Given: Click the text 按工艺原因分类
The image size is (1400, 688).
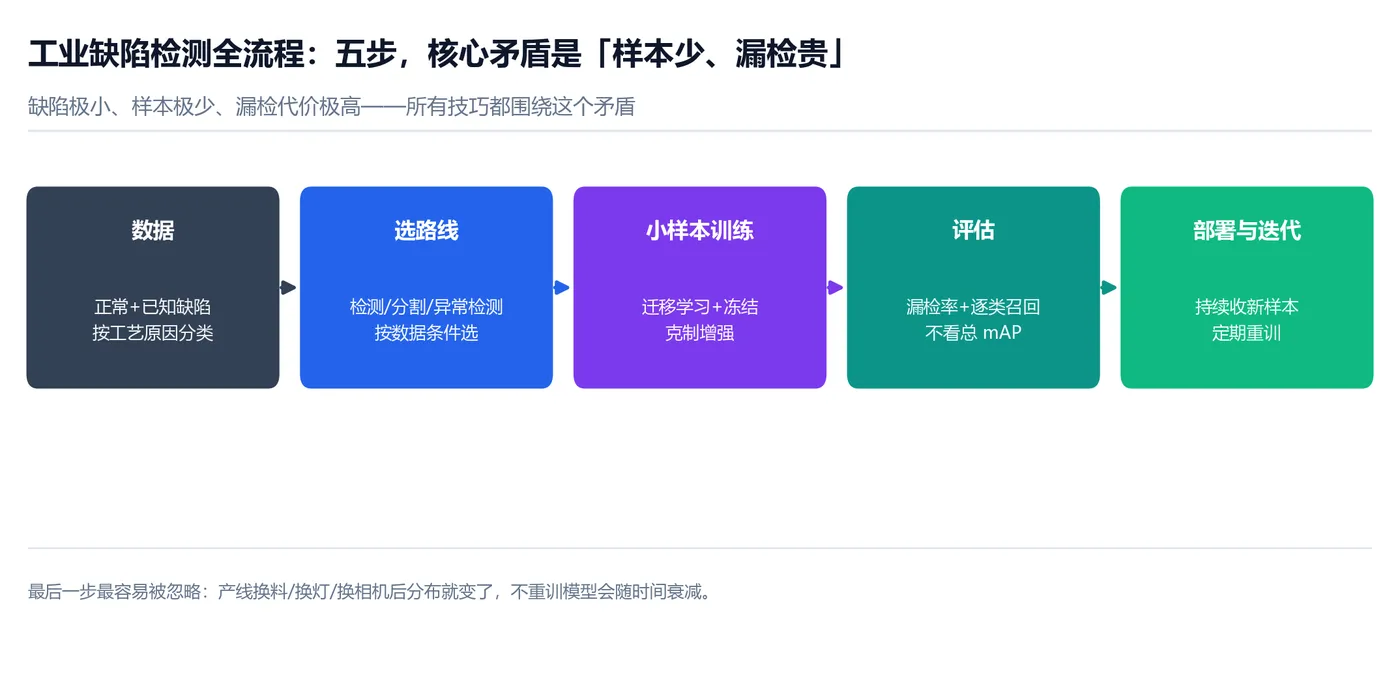Looking at the screenshot, I should [153, 333].
